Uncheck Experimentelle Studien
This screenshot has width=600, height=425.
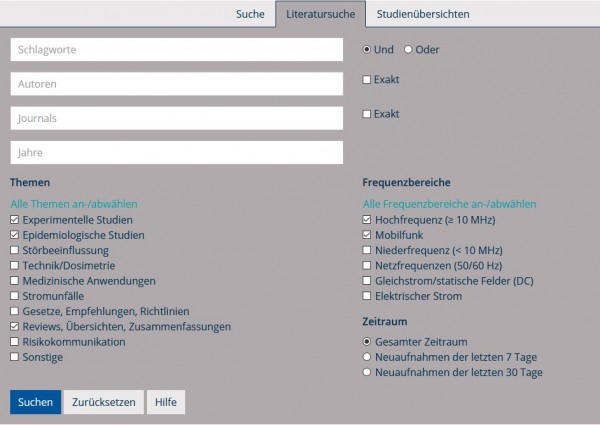pyautogui.click(x=15, y=220)
